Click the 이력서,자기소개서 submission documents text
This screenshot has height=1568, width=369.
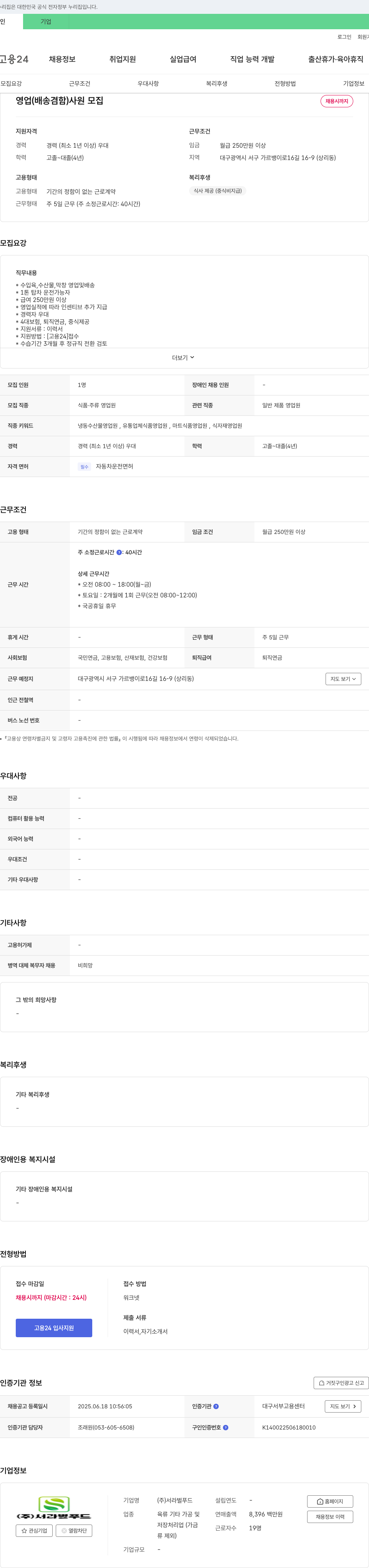pyautogui.click(x=145, y=1331)
